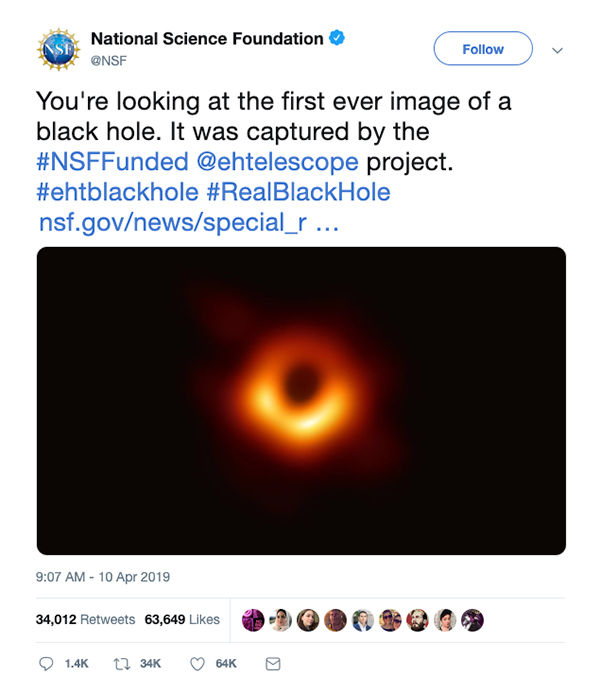Follow the nsf.gov/news link

click(x=187, y=222)
